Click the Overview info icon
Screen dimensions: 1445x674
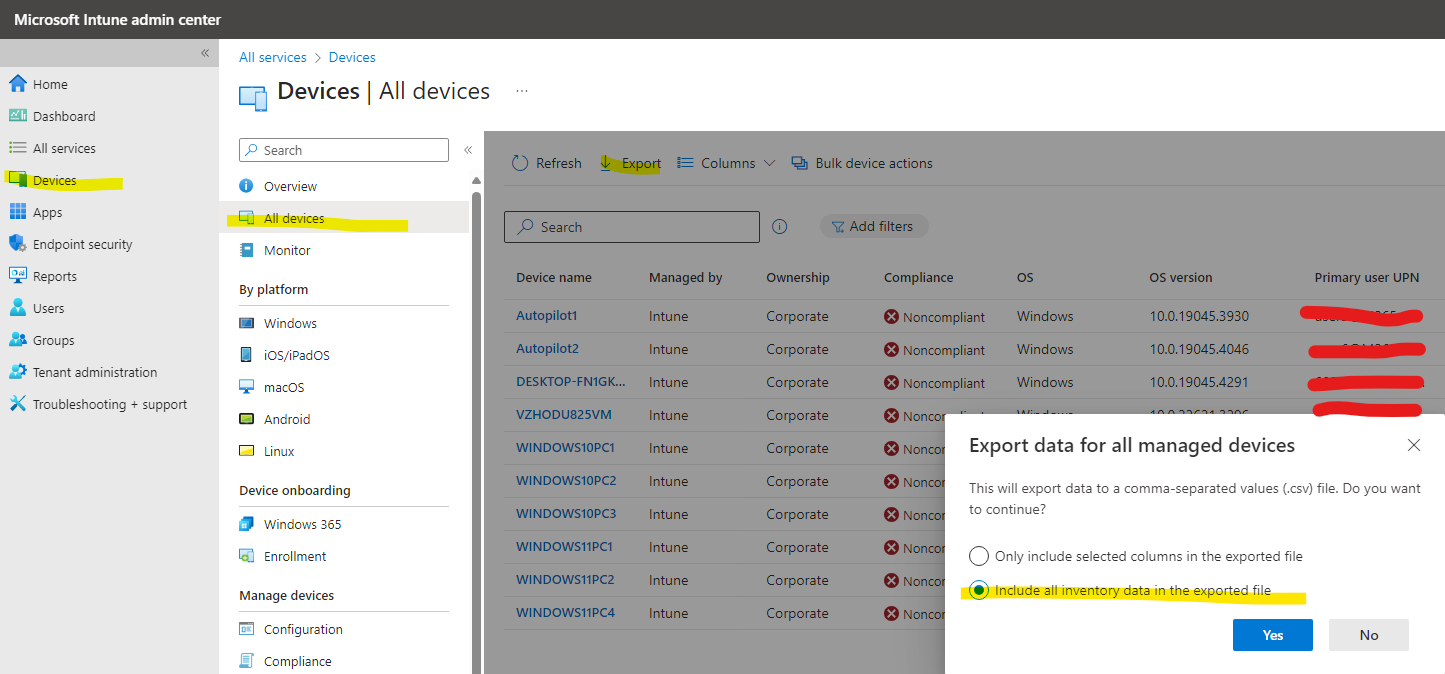(x=246, y=186)
